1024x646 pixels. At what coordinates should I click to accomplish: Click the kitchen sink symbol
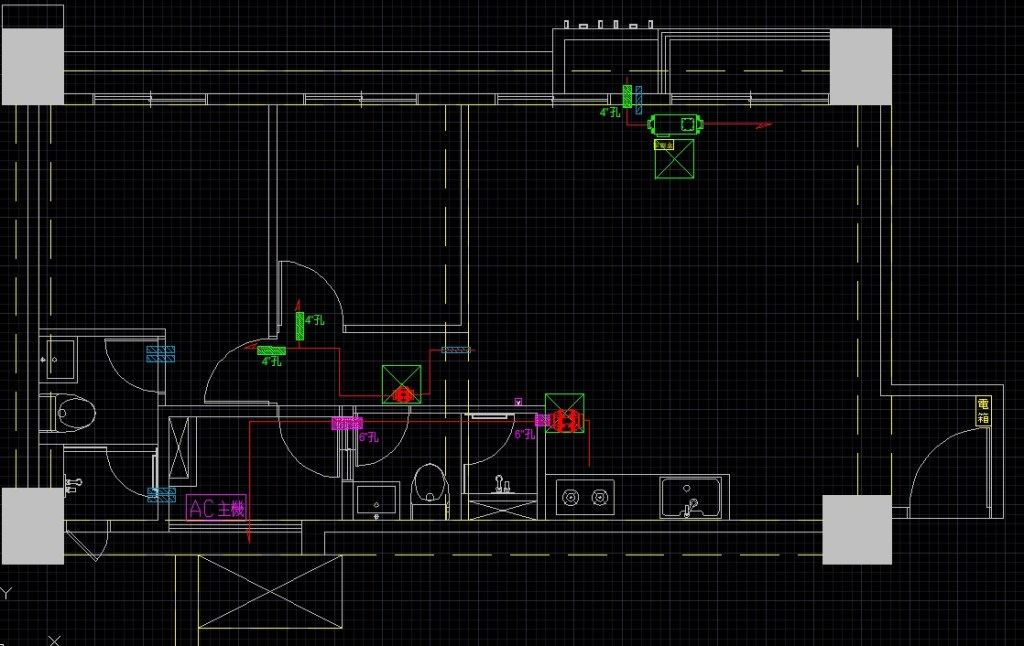(x=689, y=497)
